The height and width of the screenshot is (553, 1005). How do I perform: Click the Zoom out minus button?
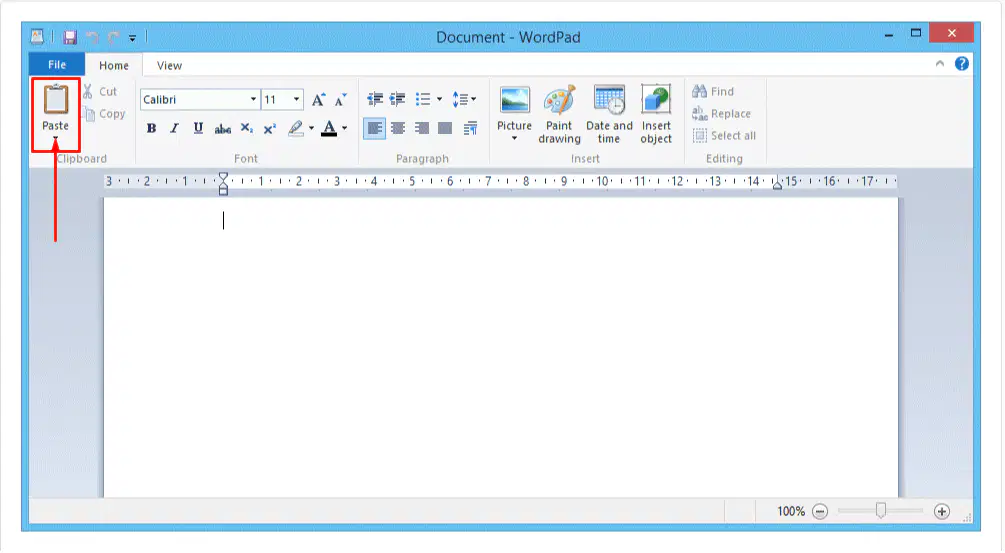[820, 511]
